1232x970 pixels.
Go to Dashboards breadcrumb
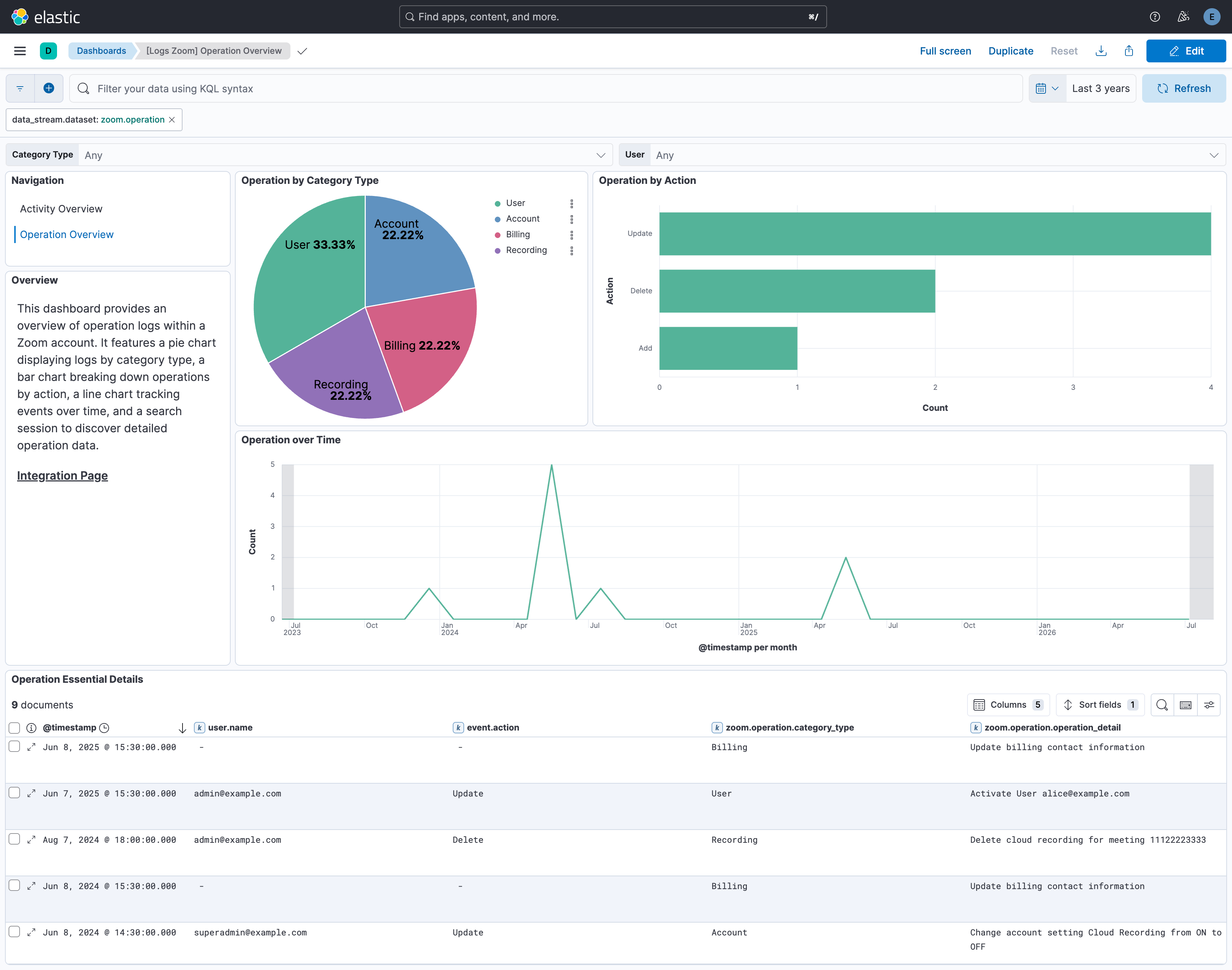101,51
